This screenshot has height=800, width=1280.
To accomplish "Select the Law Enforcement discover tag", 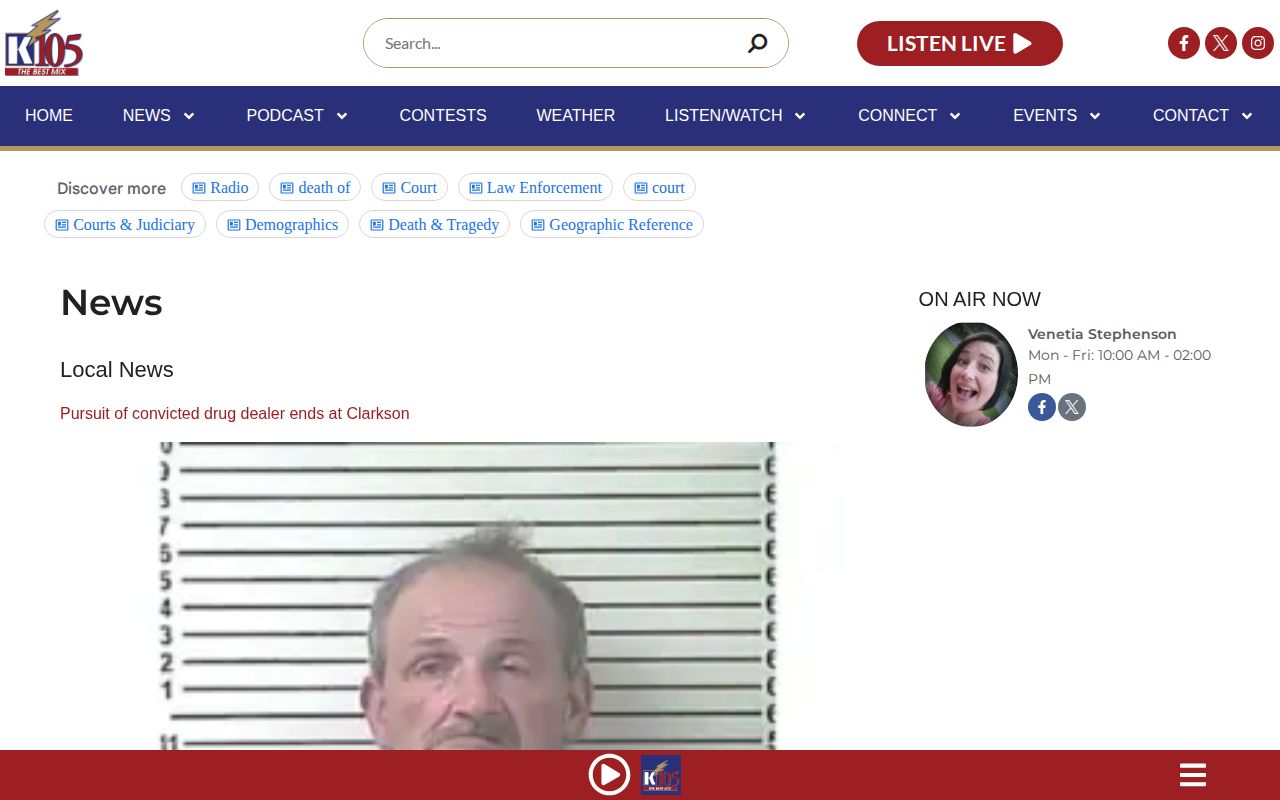I will coord(535,187).
